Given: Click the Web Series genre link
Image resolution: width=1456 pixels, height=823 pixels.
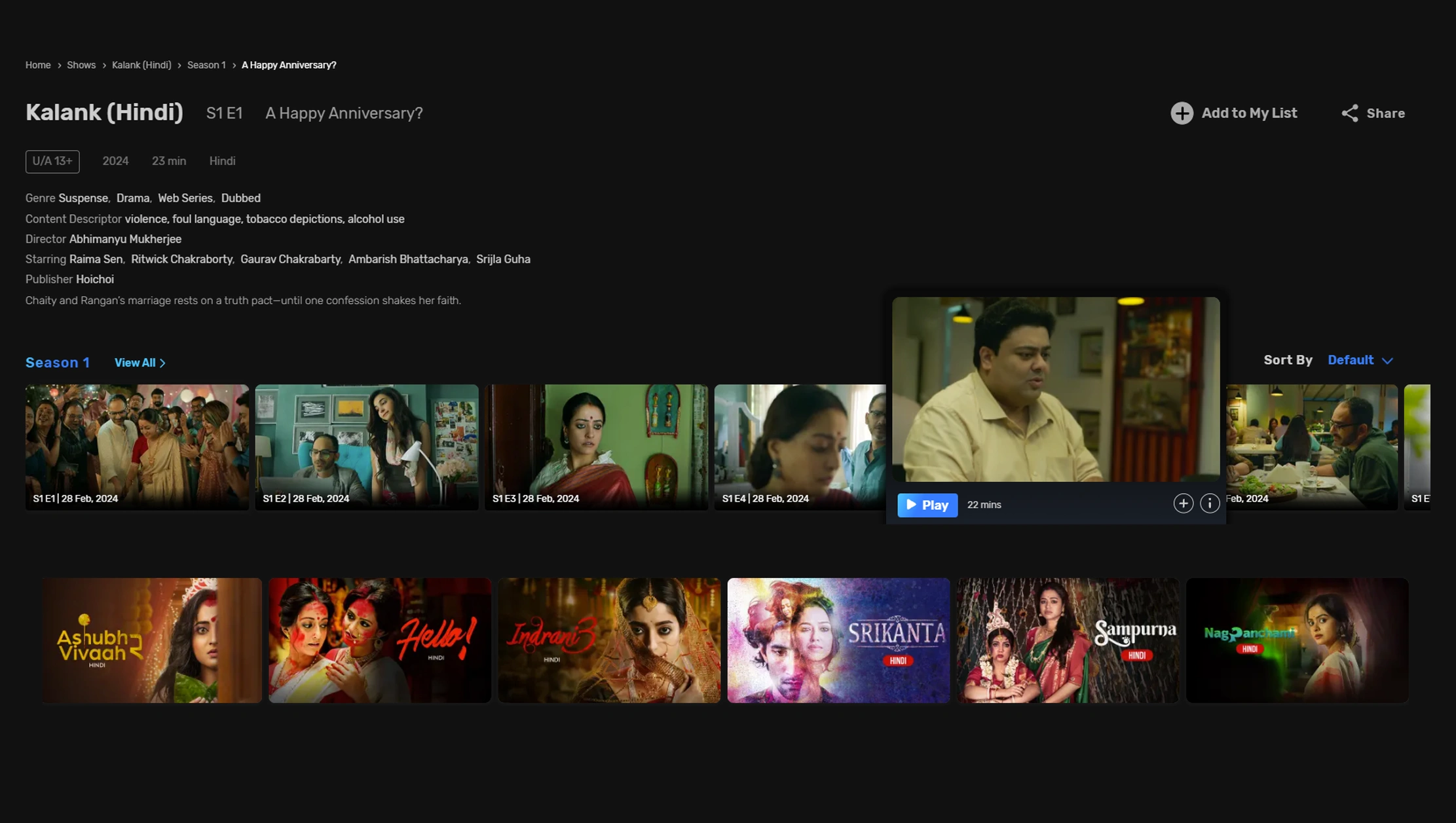Looking at the screenshot, I should [x=185, y=198].
